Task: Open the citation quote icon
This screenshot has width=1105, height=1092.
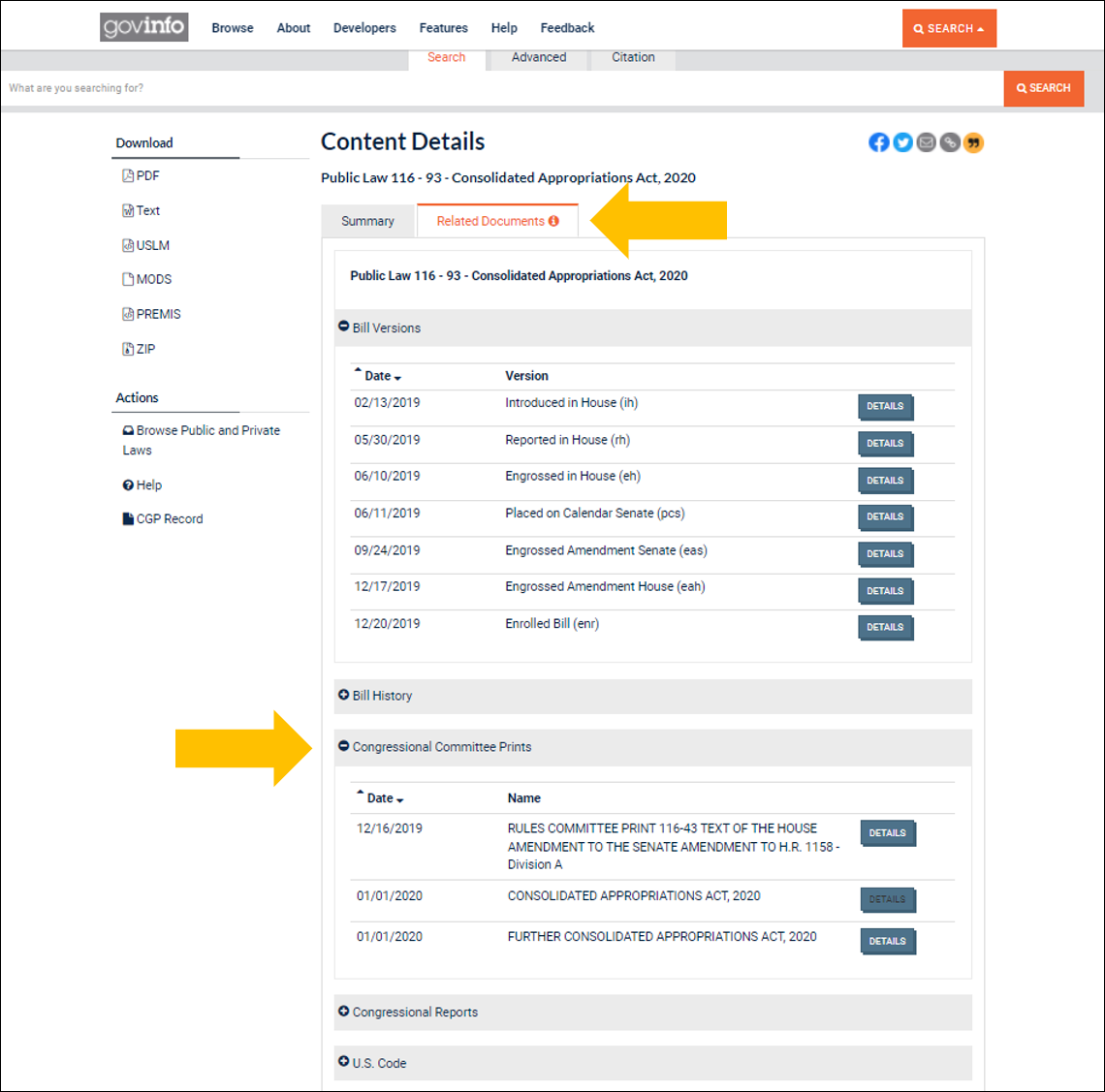Action: pyautogui.click(x=973, y=142)
